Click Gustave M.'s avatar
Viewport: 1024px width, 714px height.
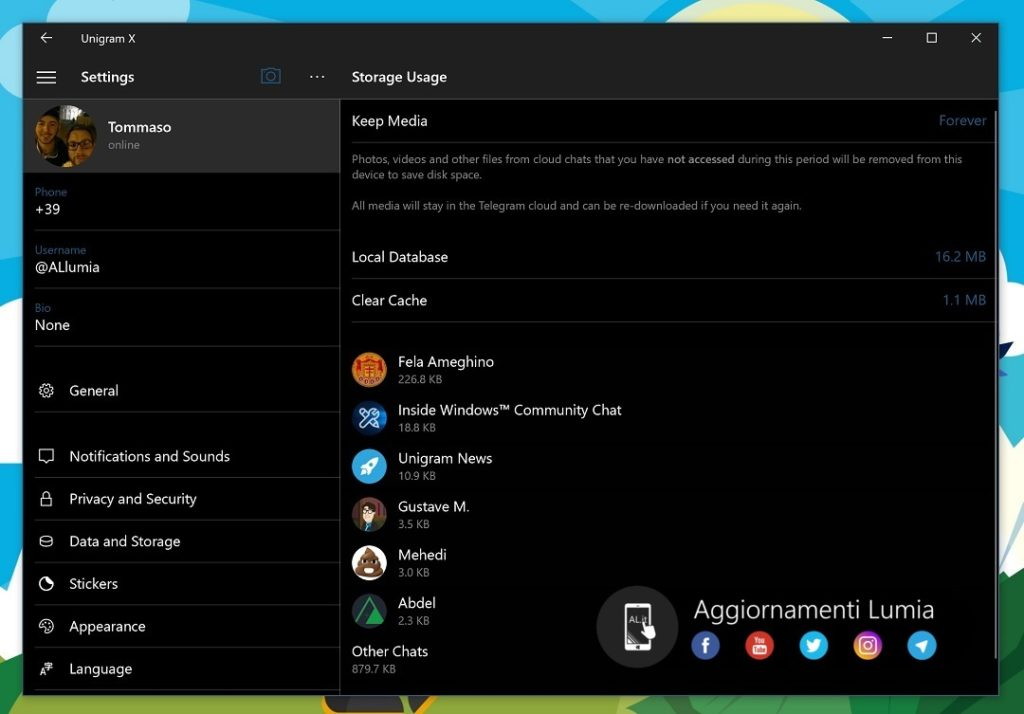369,514
